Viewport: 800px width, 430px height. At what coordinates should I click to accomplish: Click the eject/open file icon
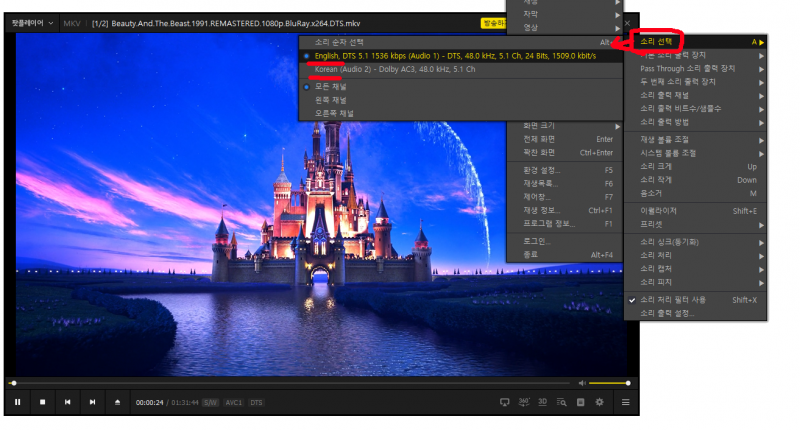coord(117,402)
